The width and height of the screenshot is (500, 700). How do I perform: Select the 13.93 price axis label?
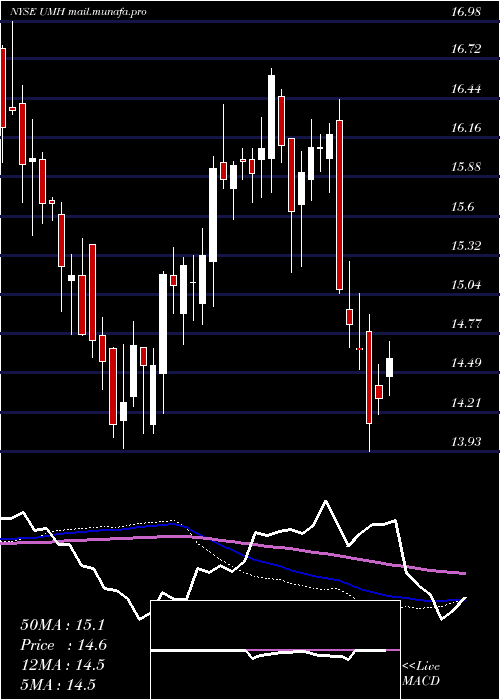[466, 442]
